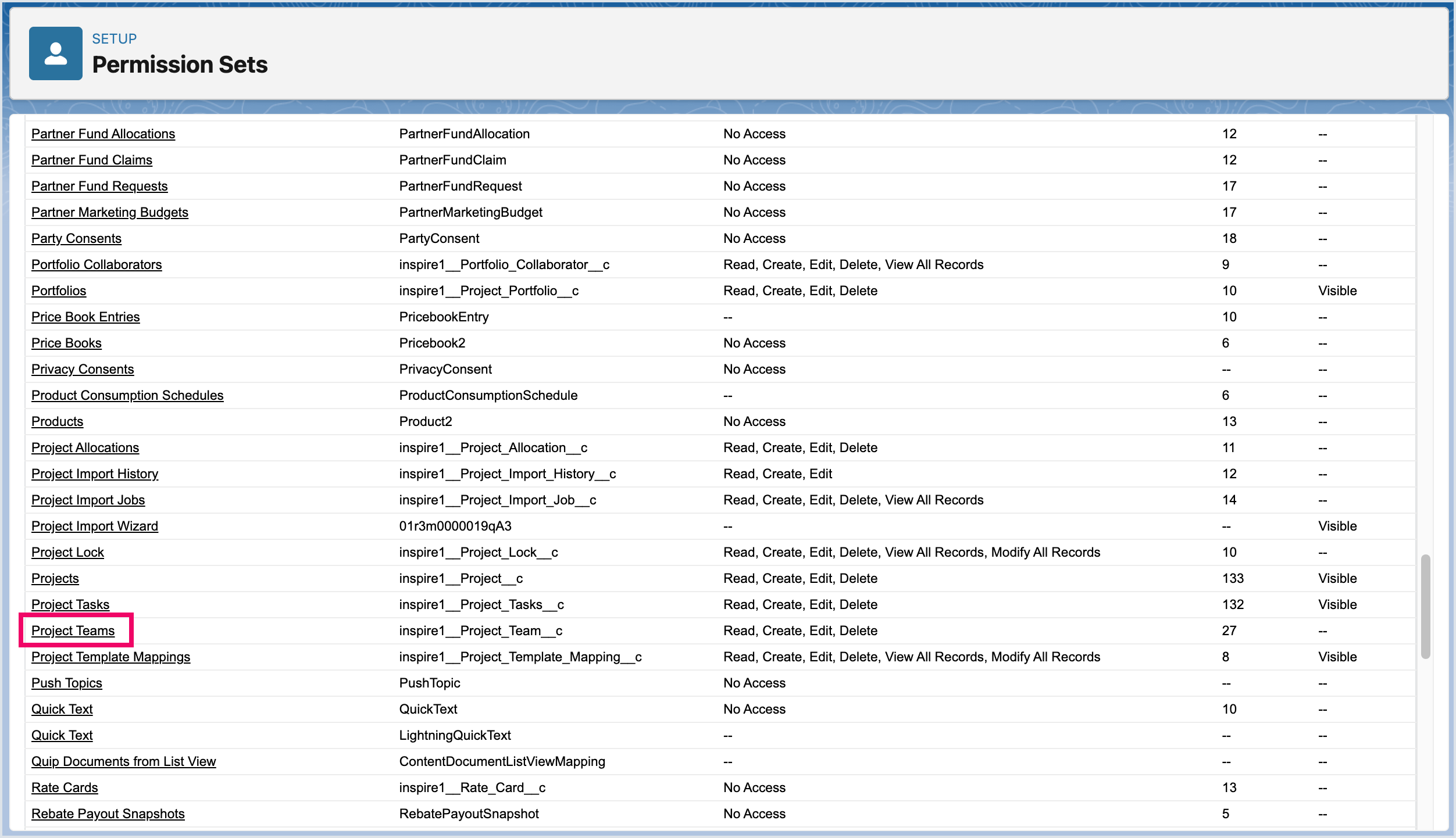Open Rebate Payout Snapshots link
This screenshot has height=838, width=1456.
pyautogui.click(x=108, y=814)
